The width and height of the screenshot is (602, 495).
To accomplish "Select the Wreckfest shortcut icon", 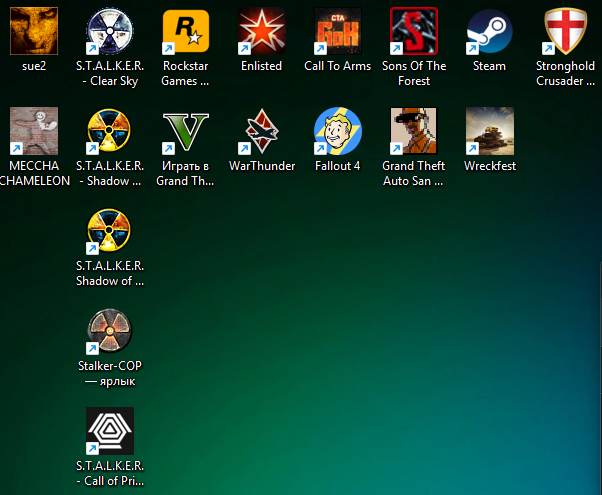I will coord(490,131).
